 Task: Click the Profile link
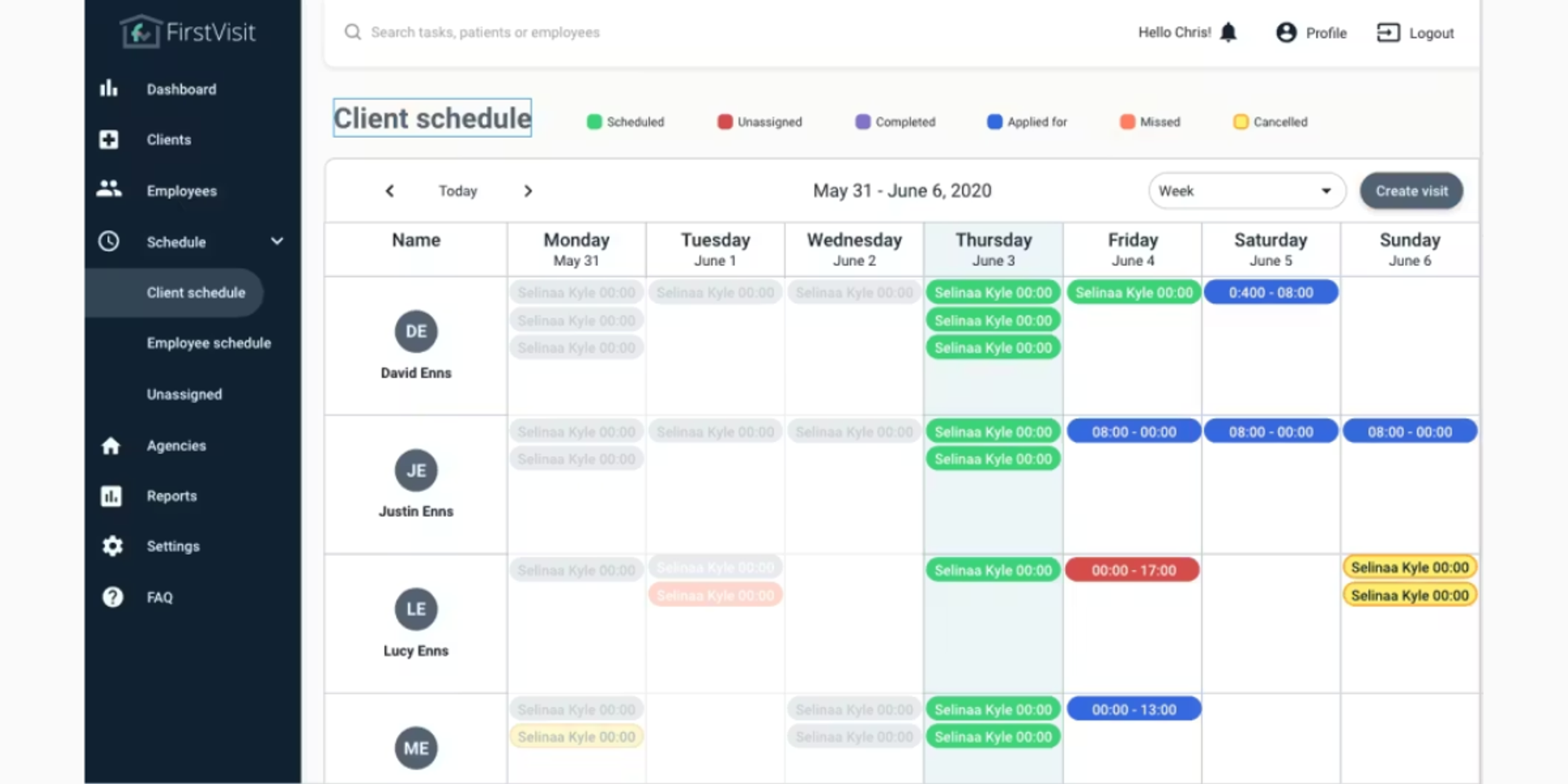tap(1326, 33)
